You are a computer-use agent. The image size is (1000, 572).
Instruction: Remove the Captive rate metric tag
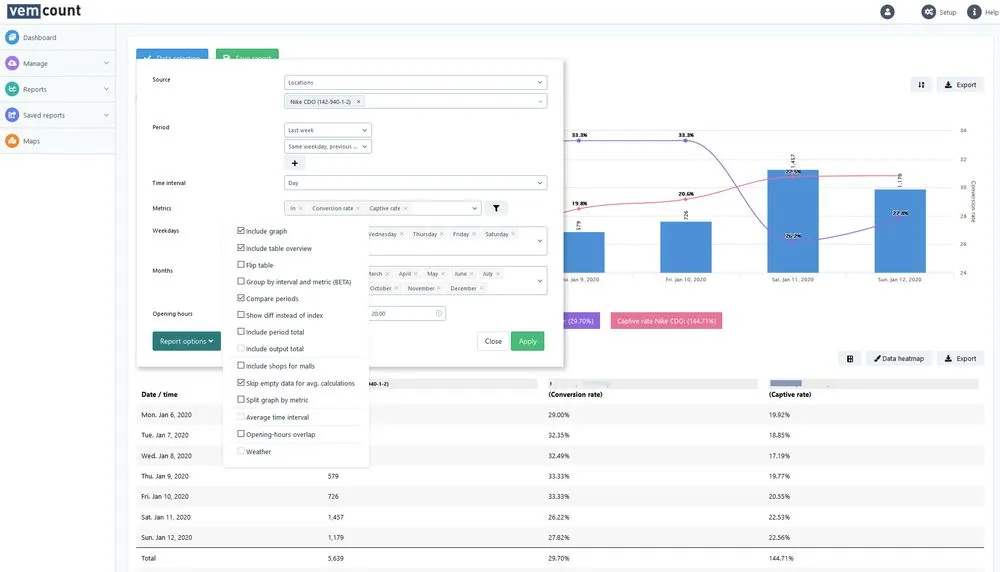pyautogui.click(x=406, y=209)
